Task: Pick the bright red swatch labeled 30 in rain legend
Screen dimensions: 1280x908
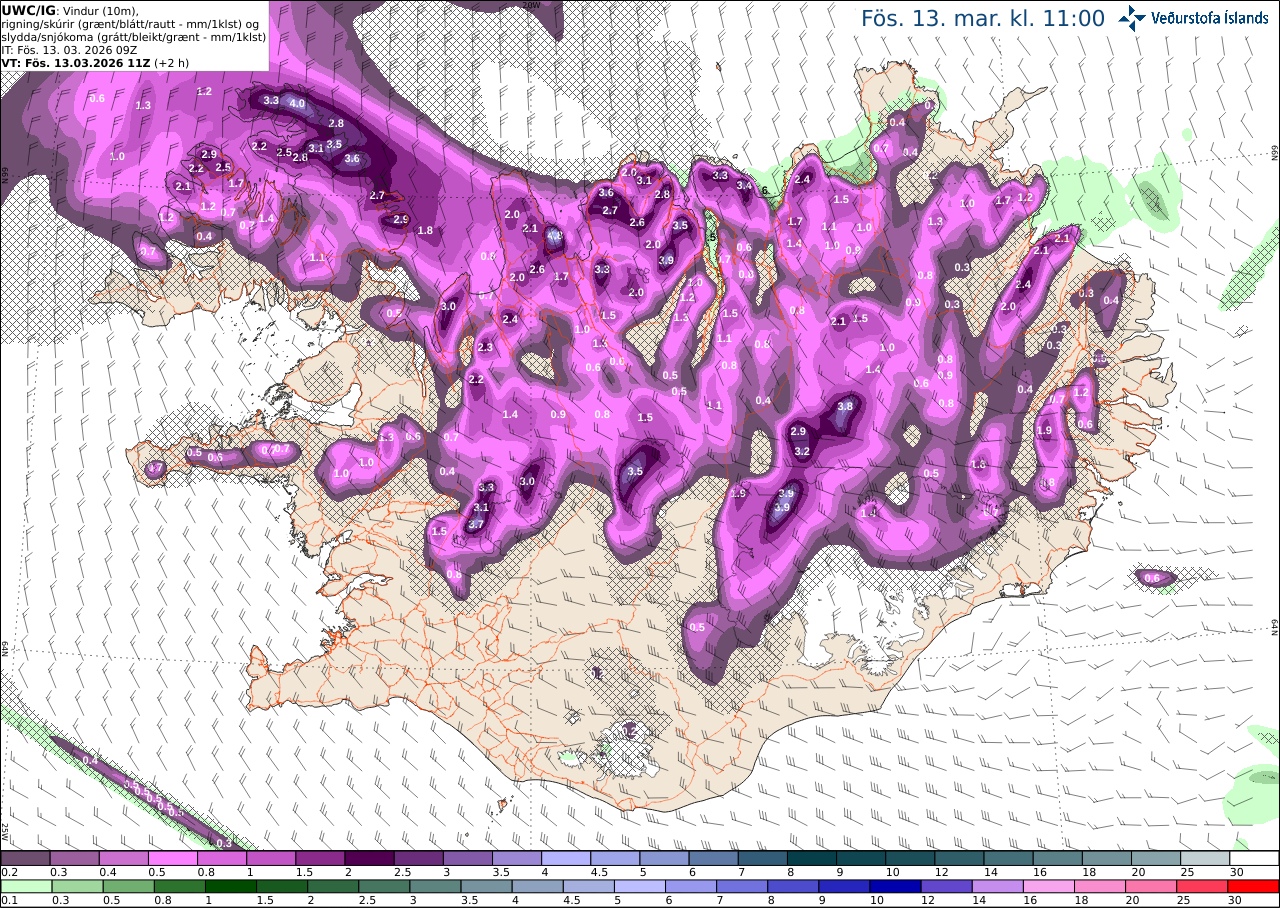Action: pos(1254,886)
